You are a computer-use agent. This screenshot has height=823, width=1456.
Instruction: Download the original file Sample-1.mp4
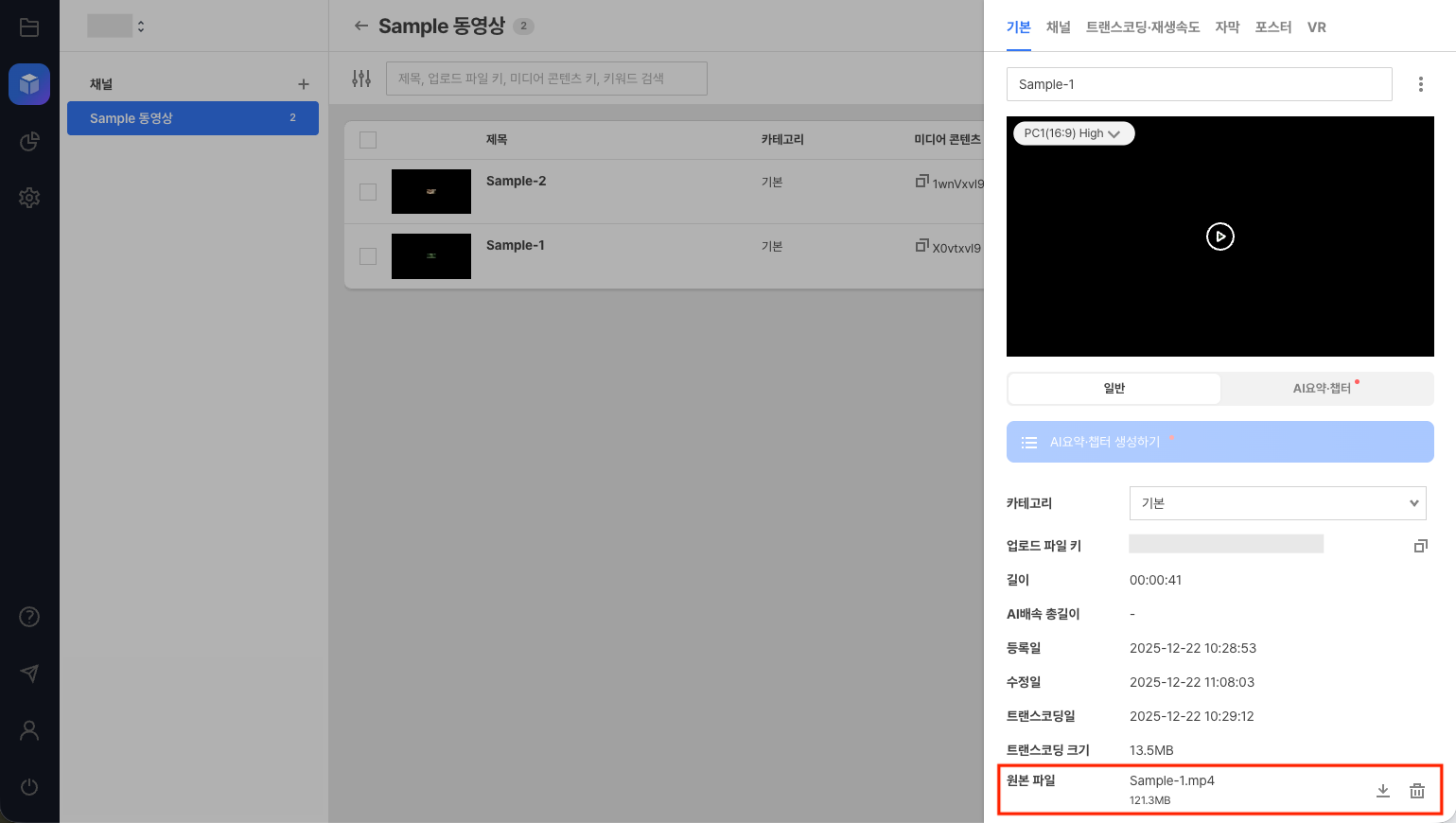pyautogui.click(x=1382, y=790)
